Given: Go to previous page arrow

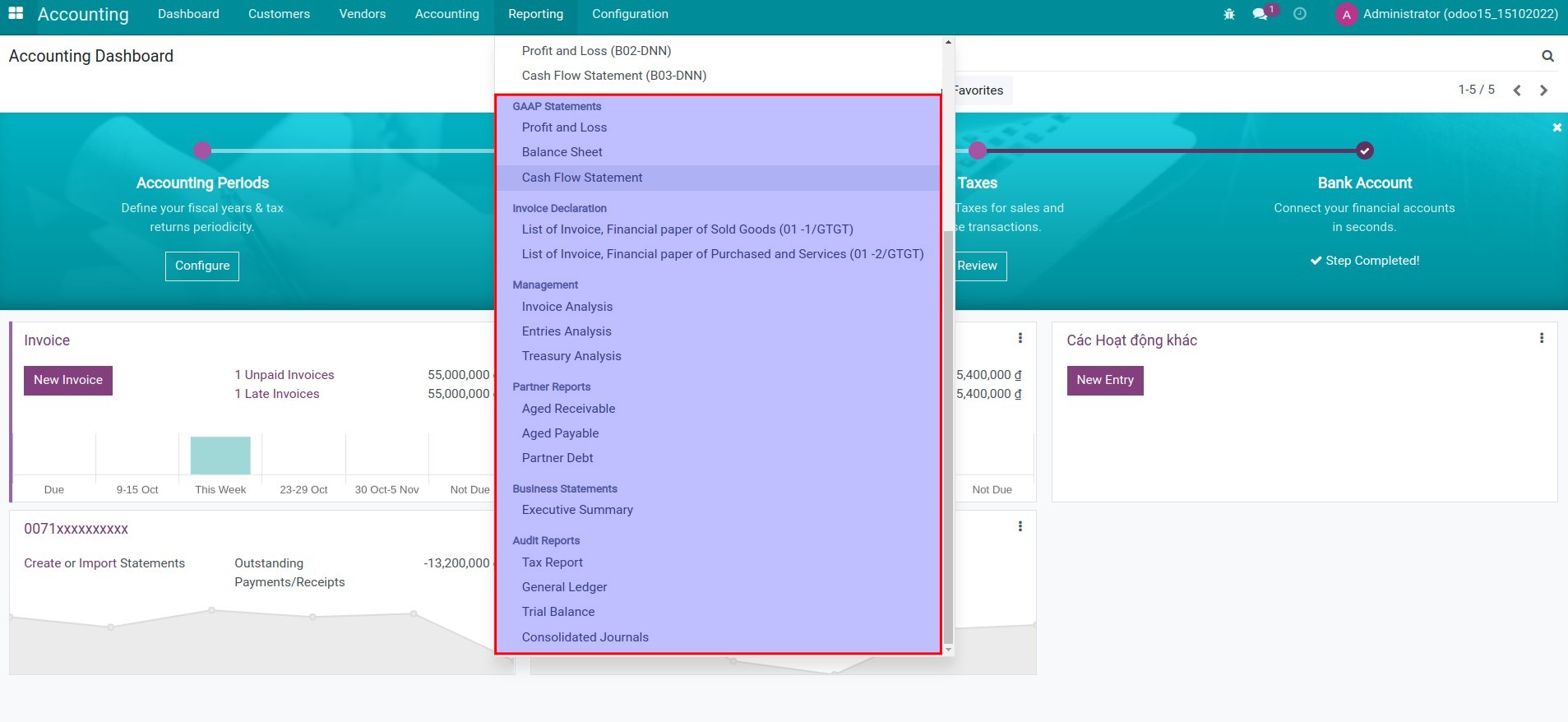Looking at the screenshot, I should pos(1517,90).
